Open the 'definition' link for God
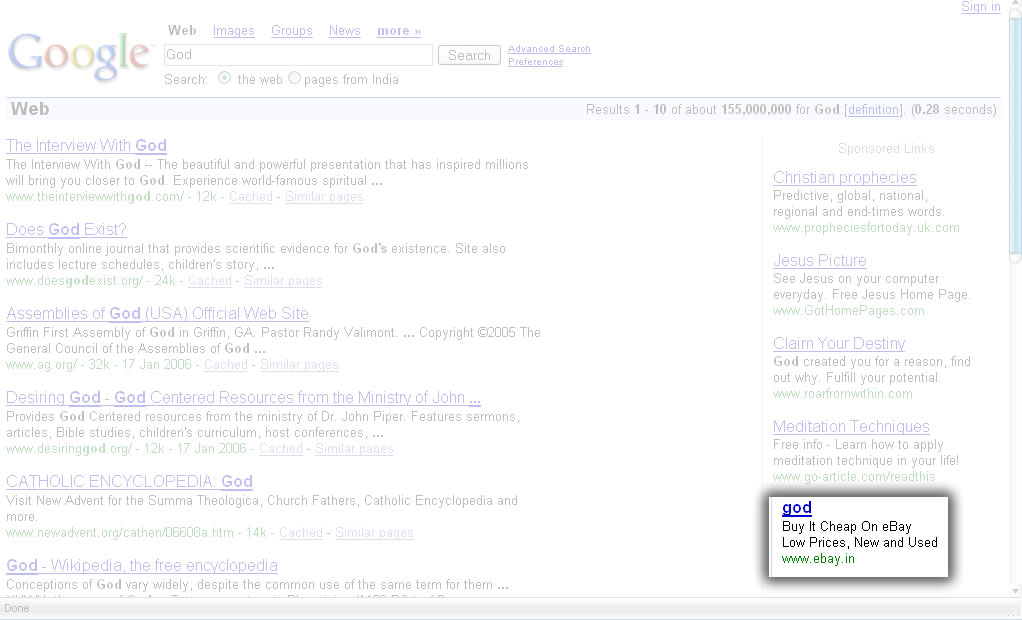 click(873, 110)
